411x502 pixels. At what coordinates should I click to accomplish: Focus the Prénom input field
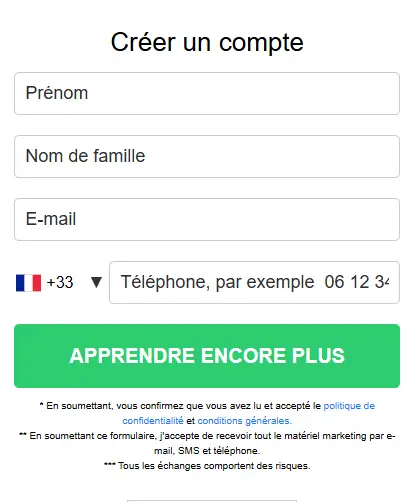pyautogui.click(x=207, y=93)
